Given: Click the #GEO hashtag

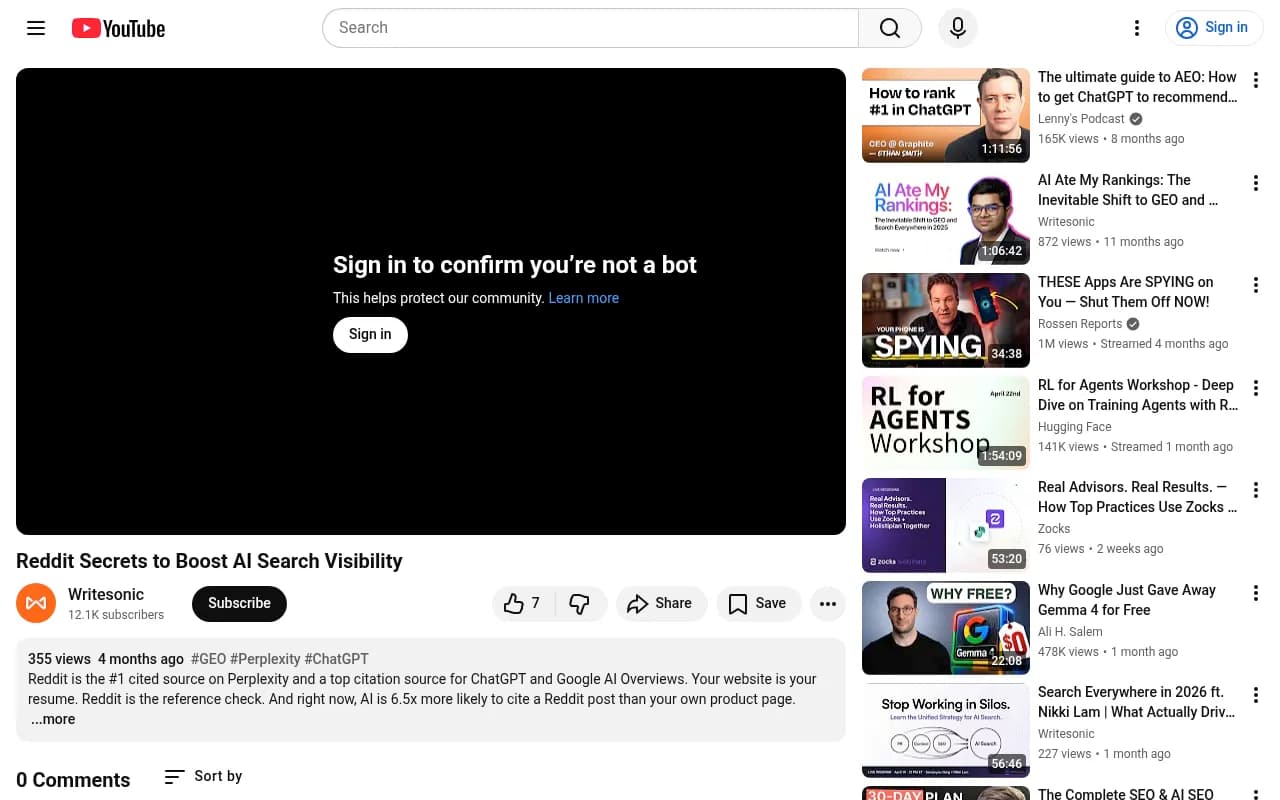Looking at the screenshot, I should point(209,659).
